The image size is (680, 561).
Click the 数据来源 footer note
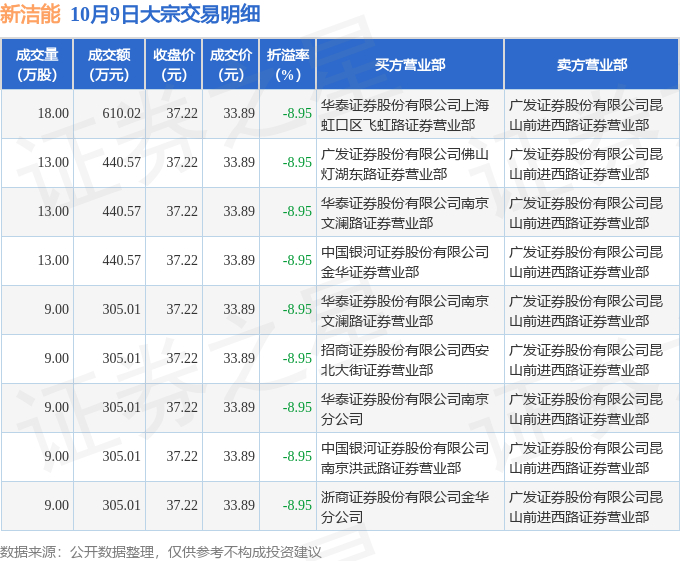click(161, 552)
